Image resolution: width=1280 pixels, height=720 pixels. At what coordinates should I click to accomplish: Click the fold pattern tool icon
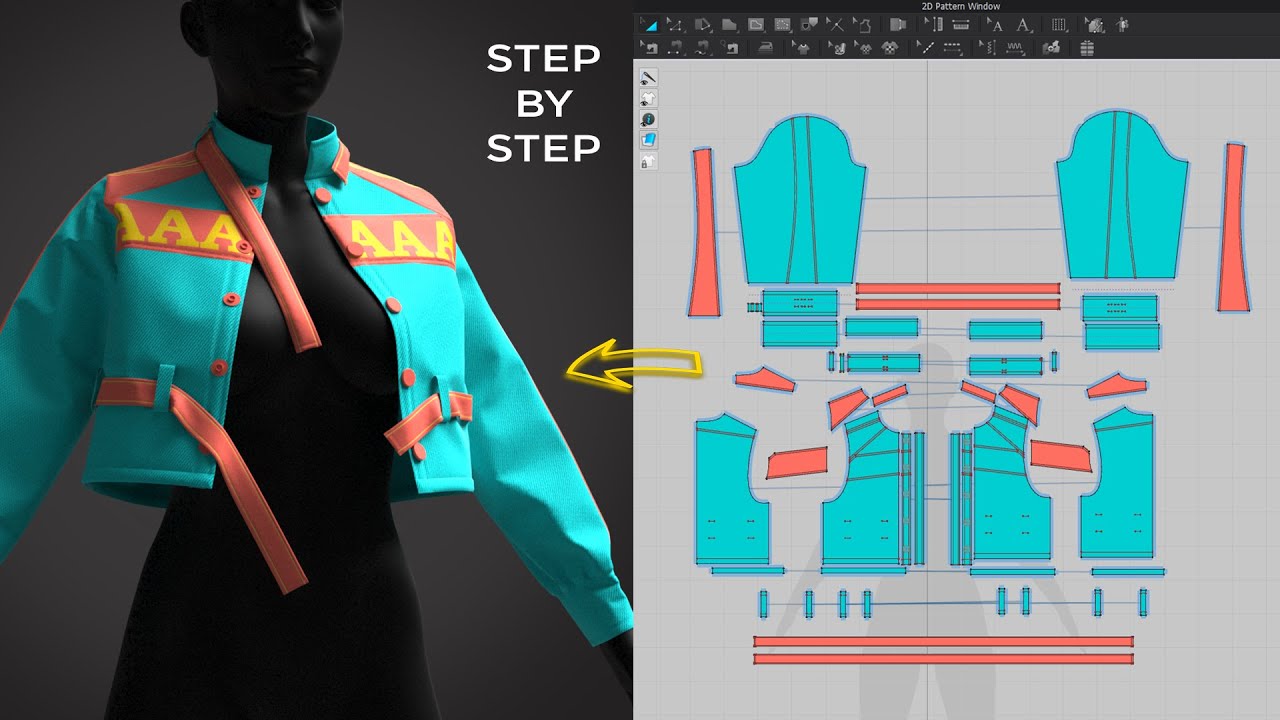tap(898, 25)
